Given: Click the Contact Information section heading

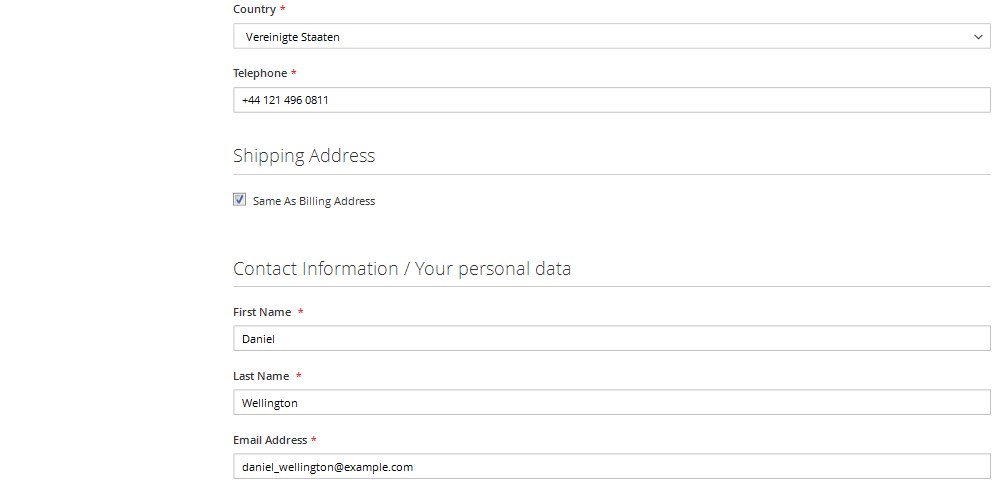Looking at the screenshot, I should pyautogui.click(x=402, y=268).
